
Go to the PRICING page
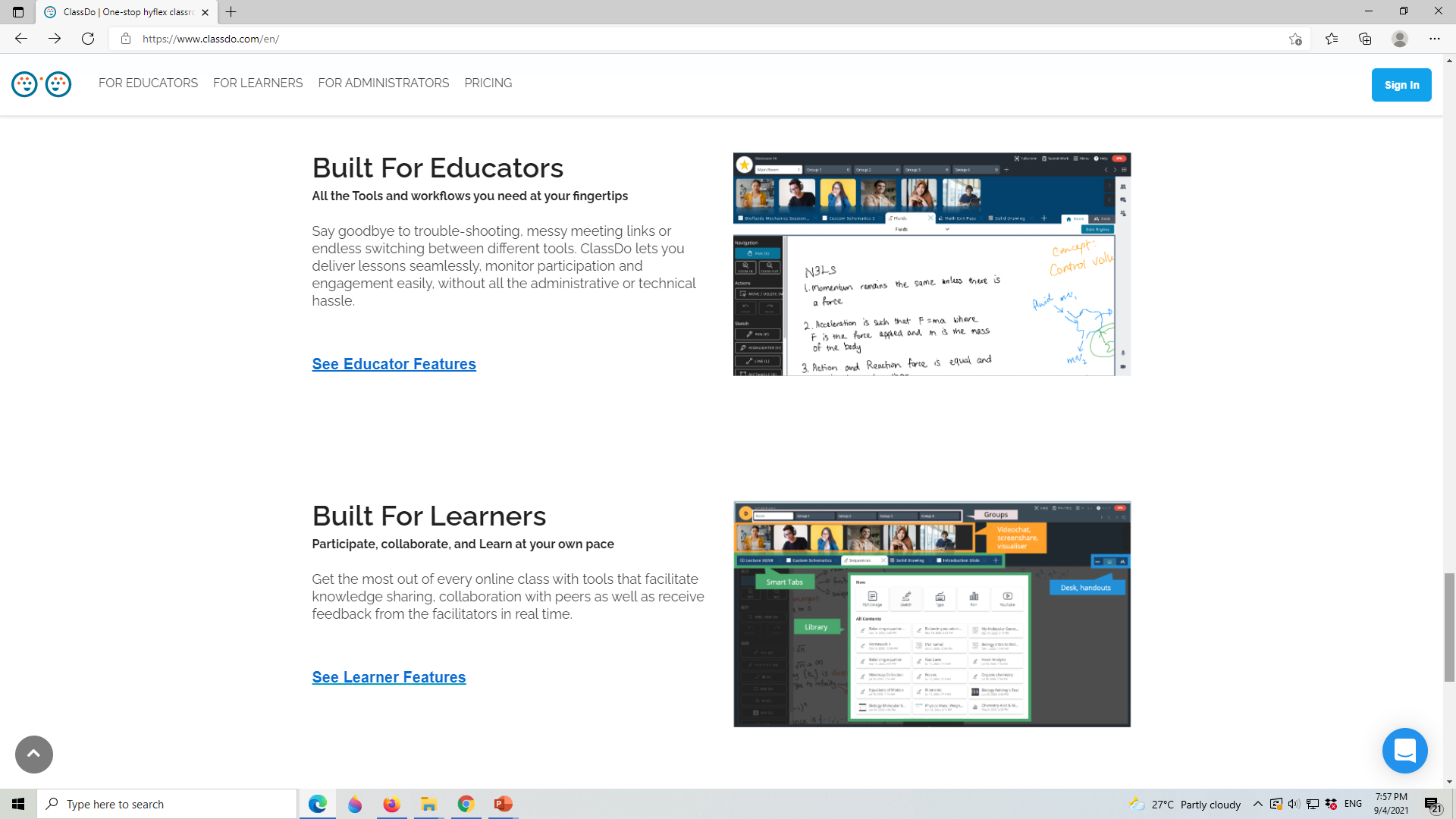pyautogui.click(x=488, y=83)
